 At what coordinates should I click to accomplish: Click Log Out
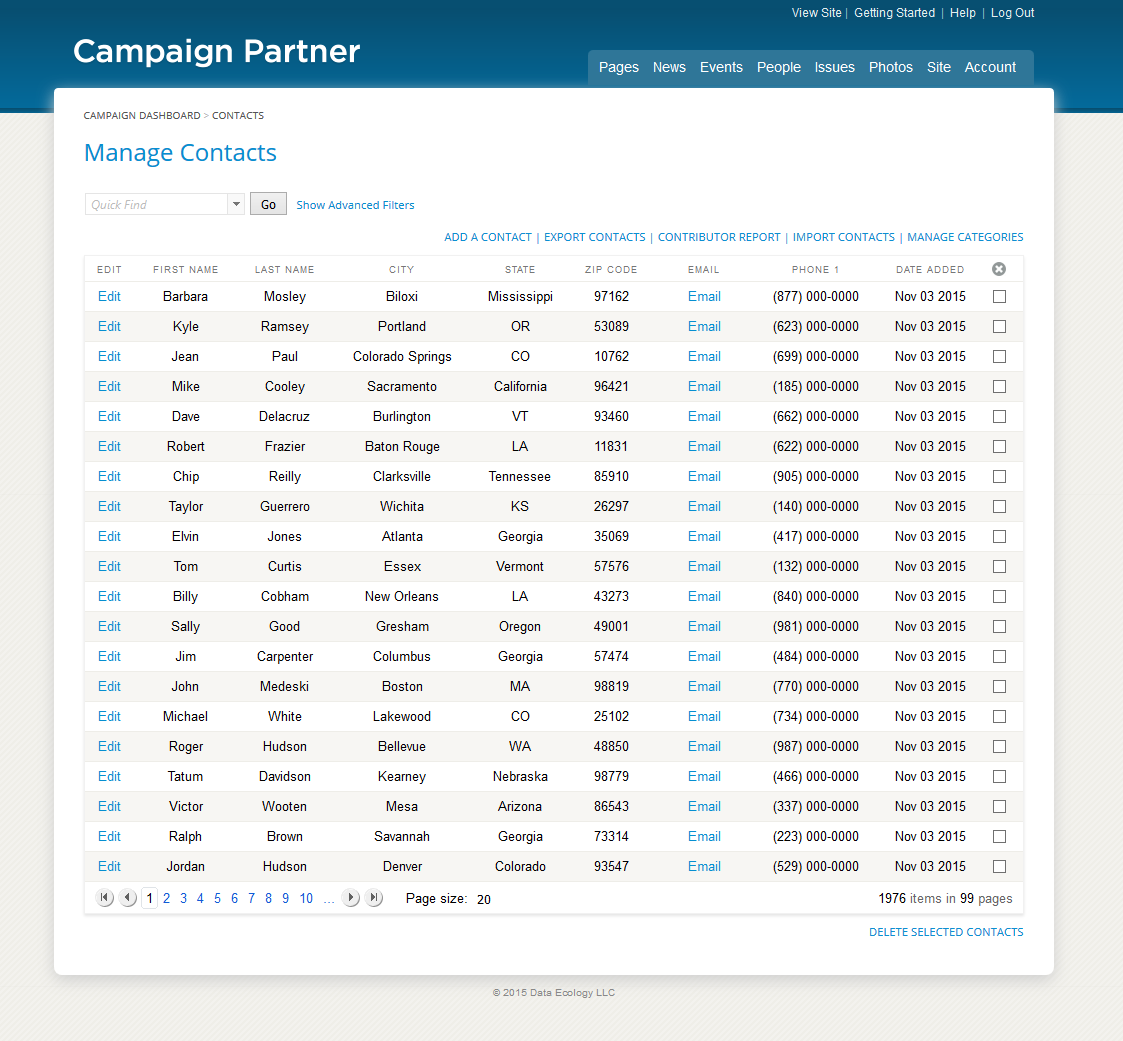pyautogui.click(x=1013, y=13)
